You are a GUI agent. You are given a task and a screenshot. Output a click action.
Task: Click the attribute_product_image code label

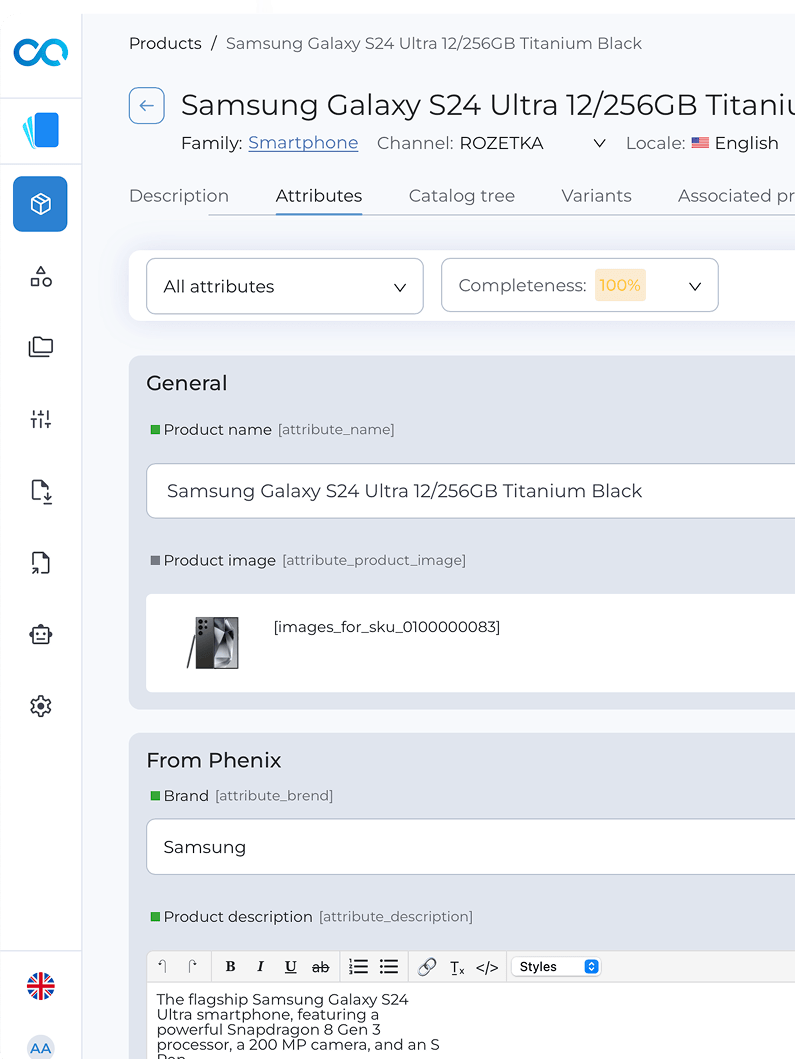374,560
